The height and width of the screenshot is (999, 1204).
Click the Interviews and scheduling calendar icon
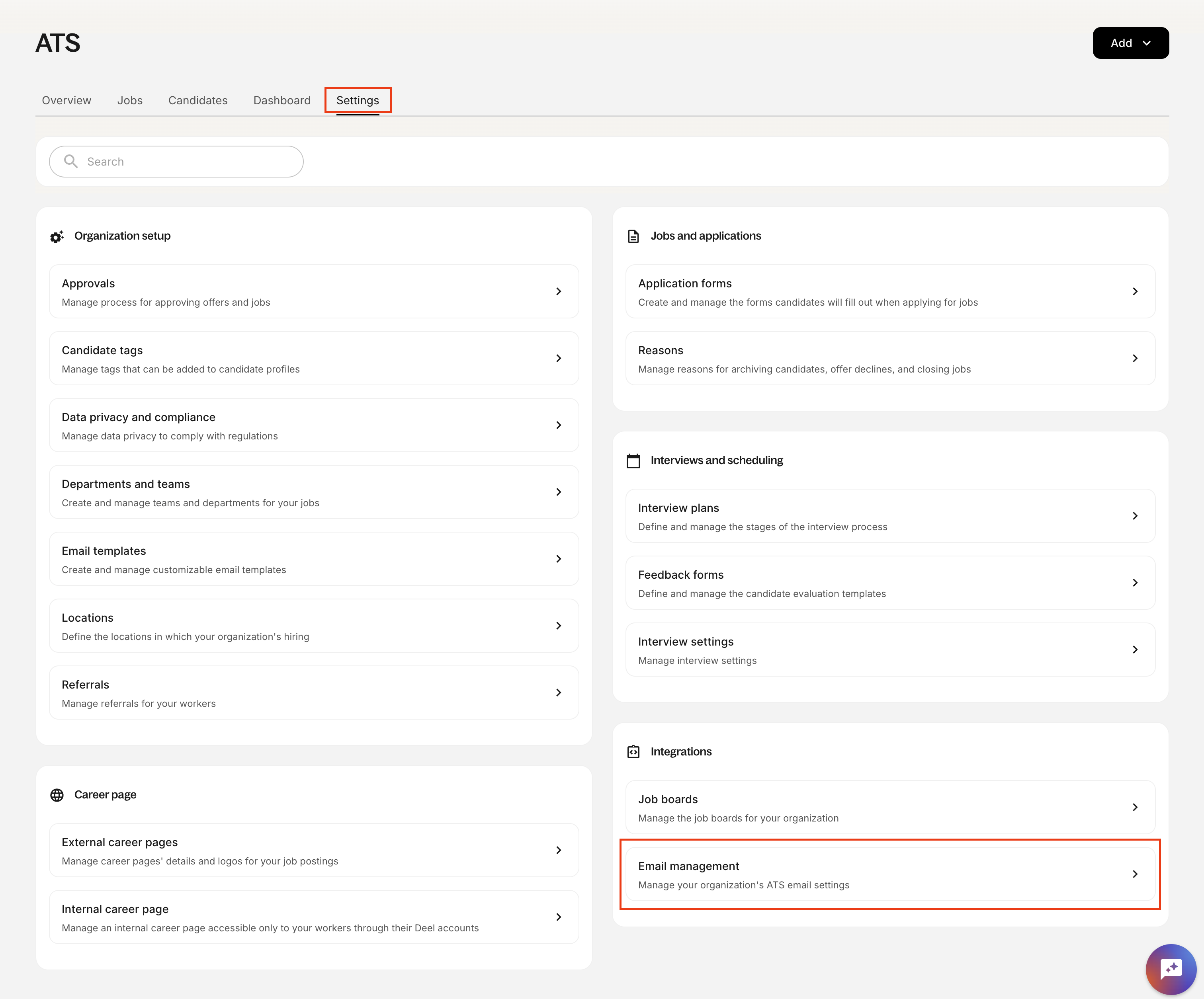tap(633, 461)
